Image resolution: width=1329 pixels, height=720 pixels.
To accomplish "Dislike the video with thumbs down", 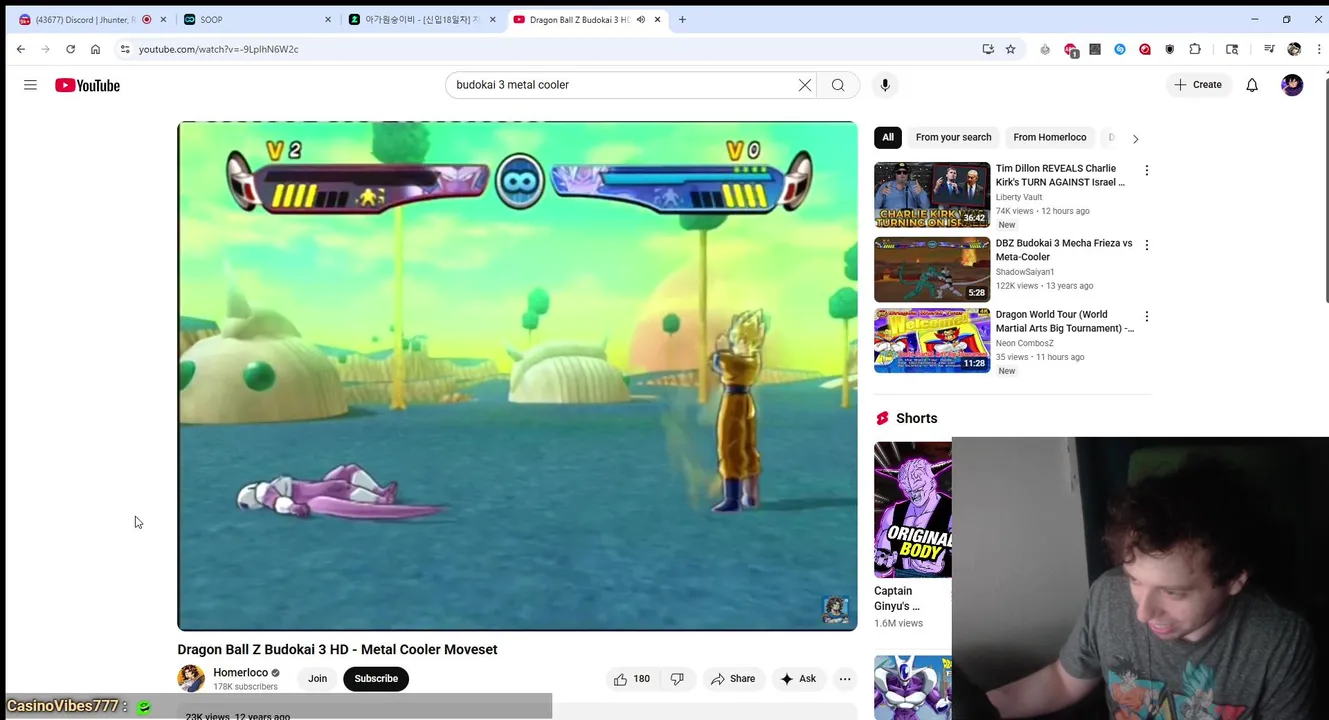I will [x=677, y=679].
